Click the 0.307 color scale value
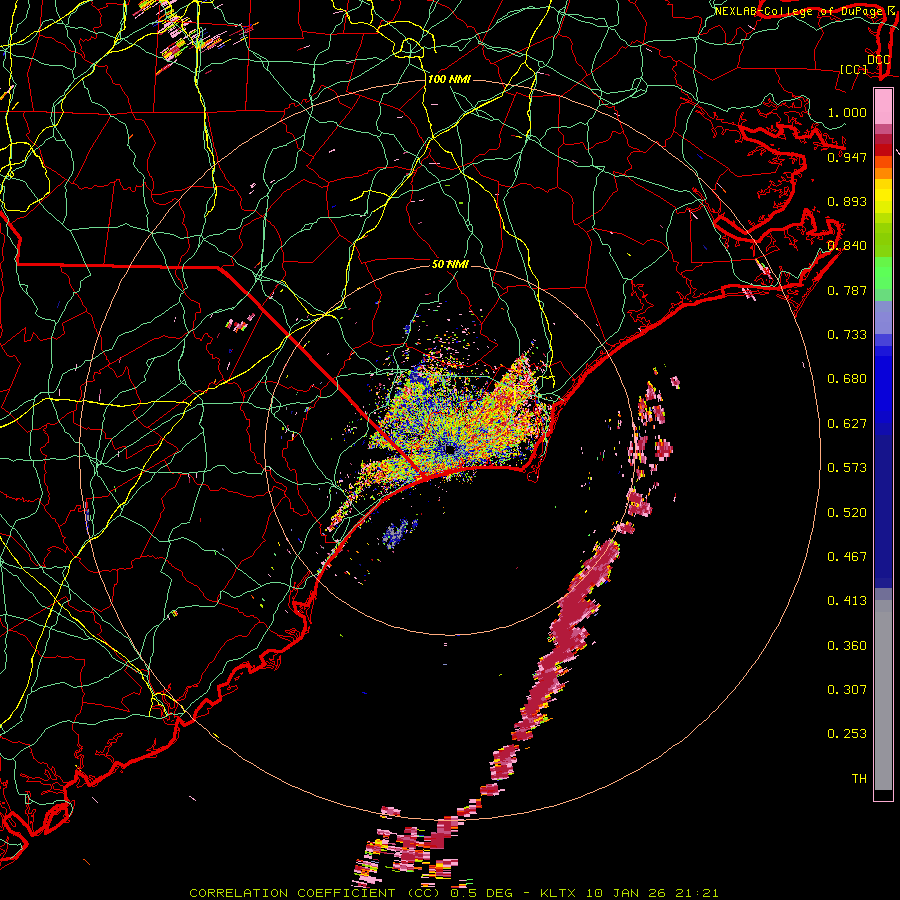The width and height of the screenshot is (900, 900). [847, 689]
